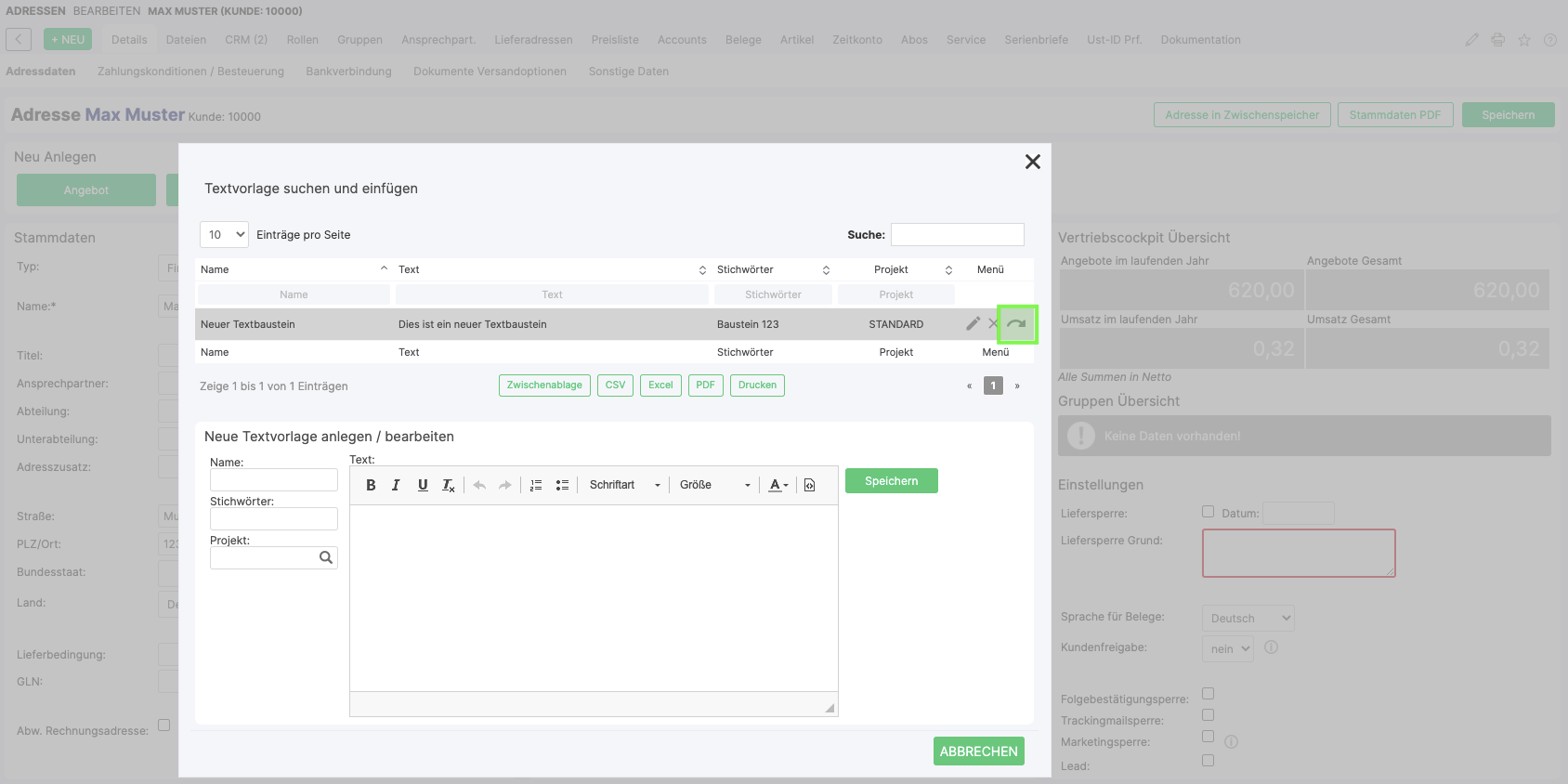Insert a numbered list in the editor
The height and width of the screenshot is (784, 1568).
(x=536, y=485)
